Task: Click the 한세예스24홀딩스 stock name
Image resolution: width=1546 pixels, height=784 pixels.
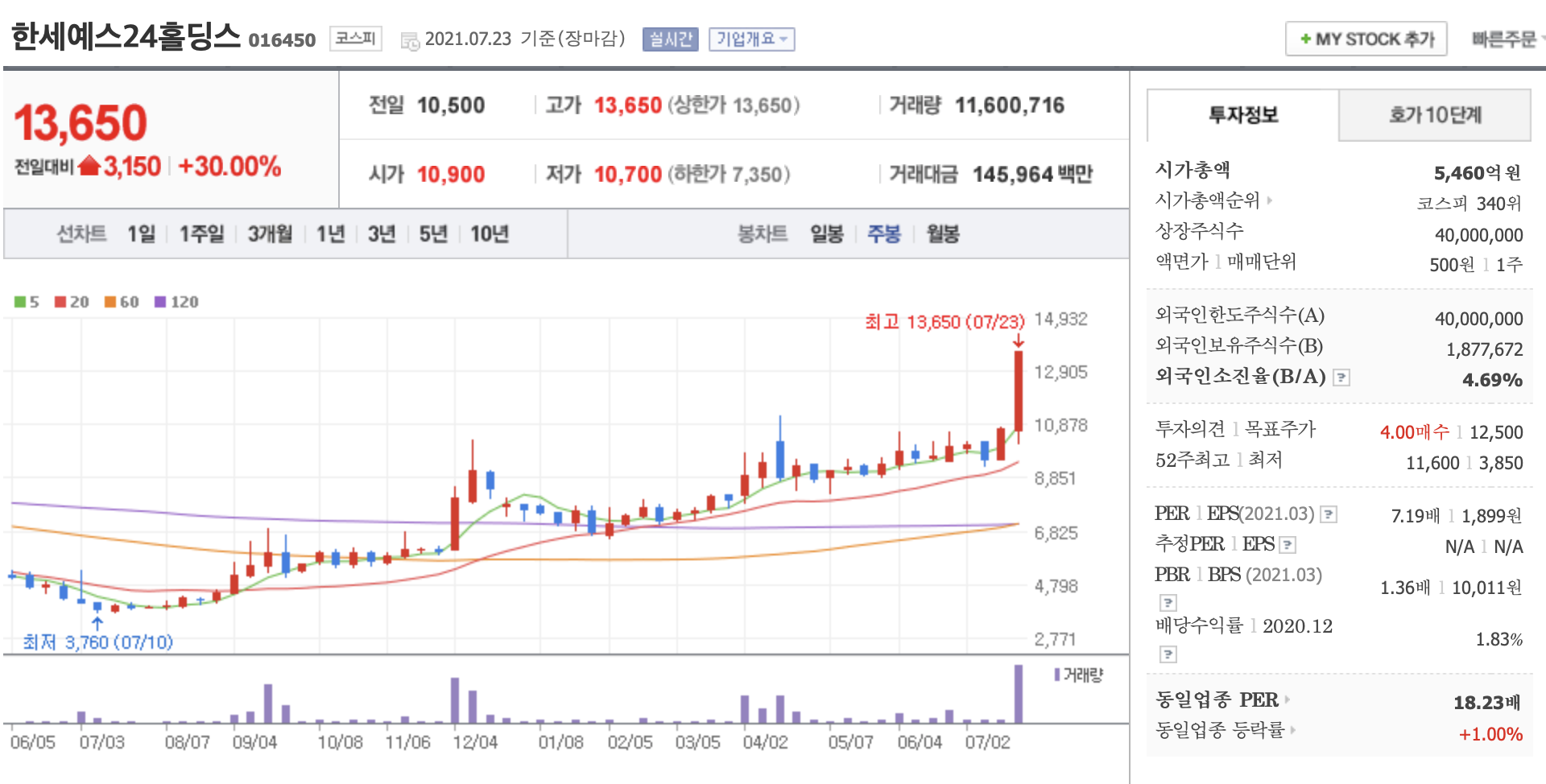Action: point(126,37)
